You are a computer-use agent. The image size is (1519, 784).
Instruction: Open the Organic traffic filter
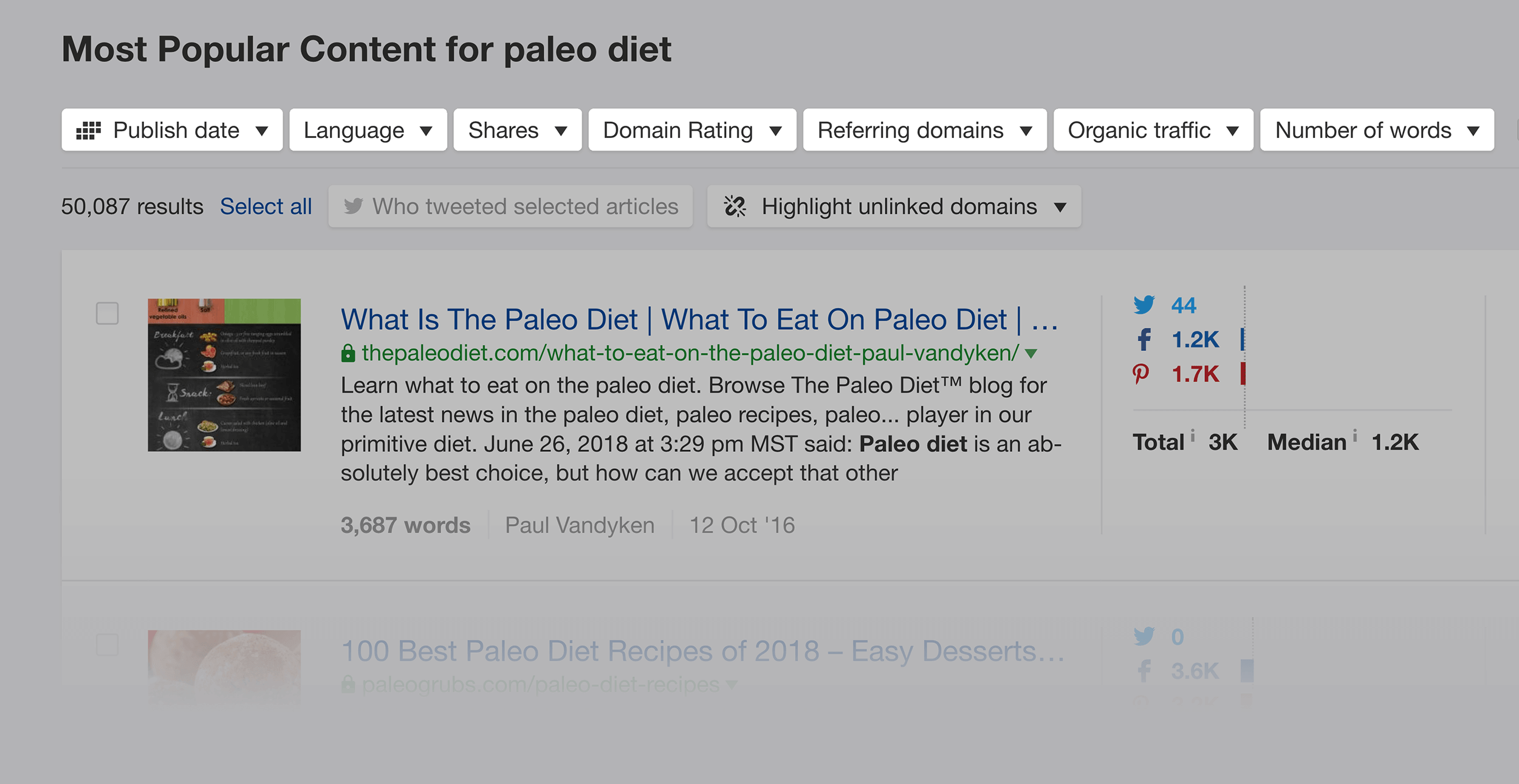coord(1153,130)
